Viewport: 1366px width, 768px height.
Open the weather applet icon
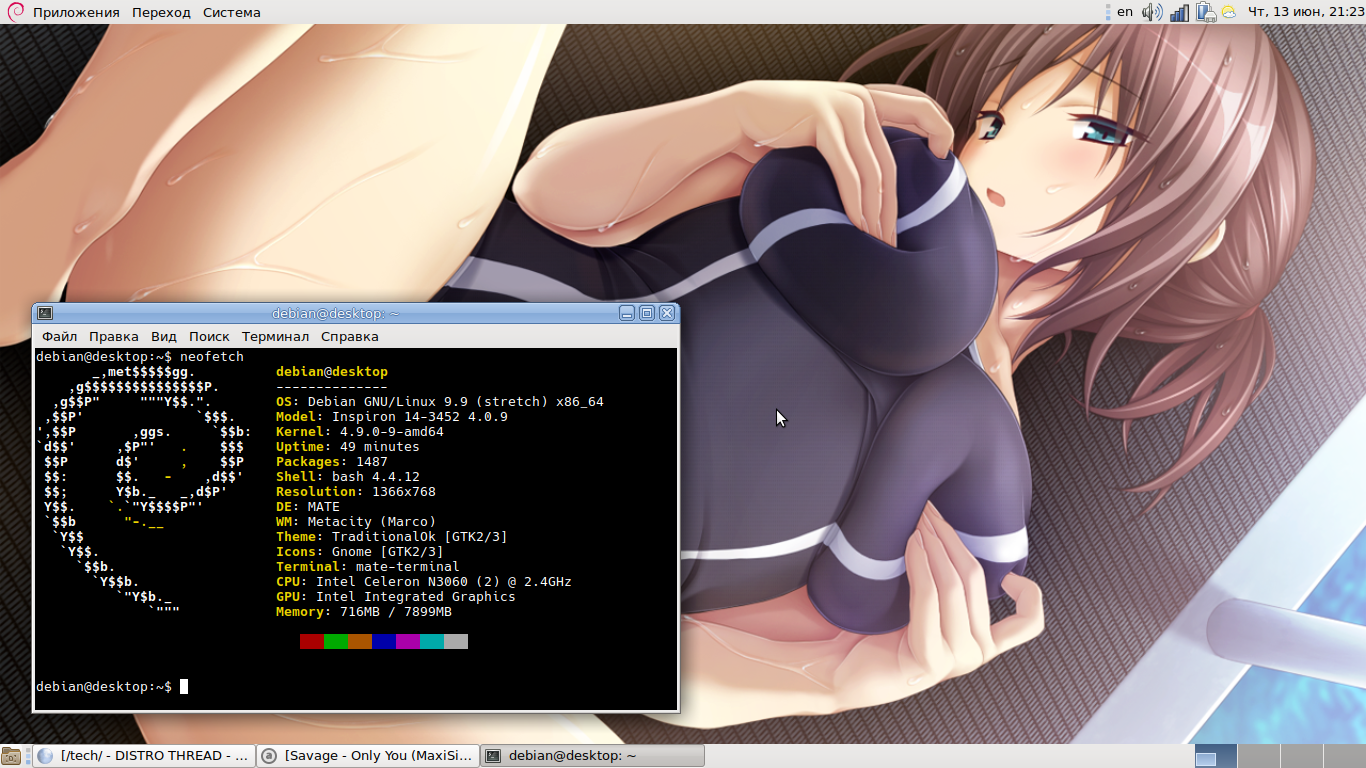click(1228, 12)
